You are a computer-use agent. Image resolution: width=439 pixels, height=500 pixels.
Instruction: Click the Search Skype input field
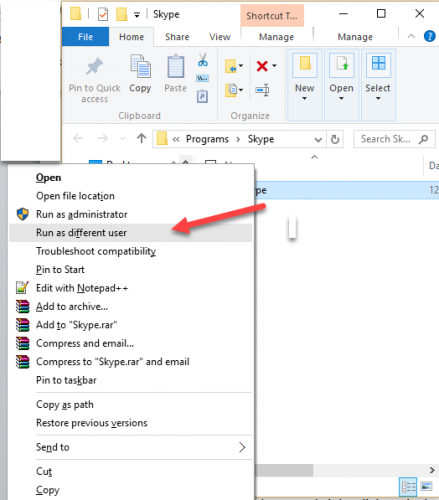coord(394,139)
